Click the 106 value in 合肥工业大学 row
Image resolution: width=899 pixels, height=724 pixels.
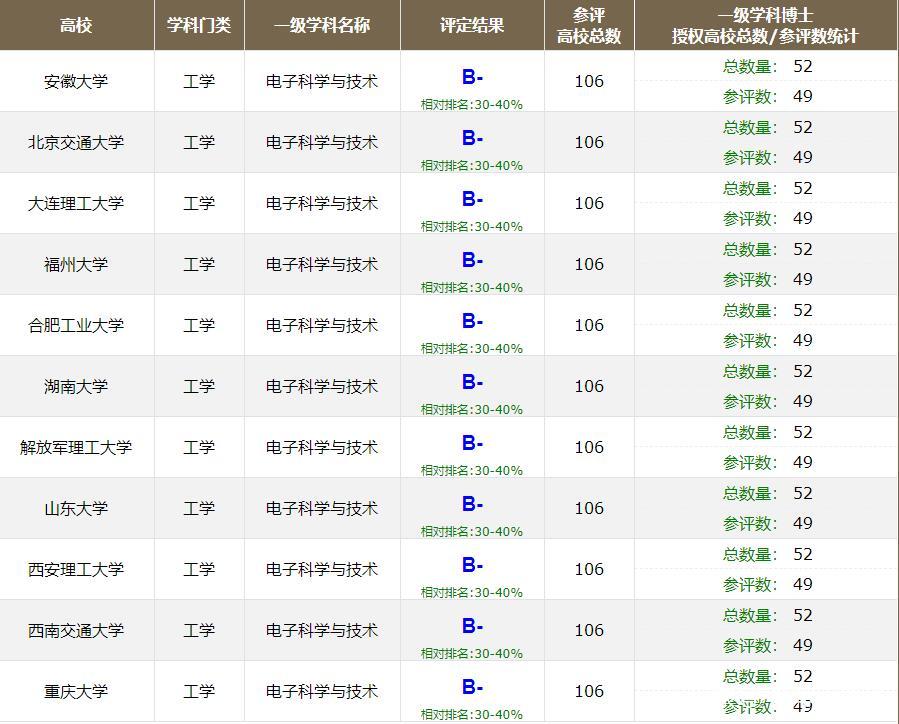pos(589,326)
